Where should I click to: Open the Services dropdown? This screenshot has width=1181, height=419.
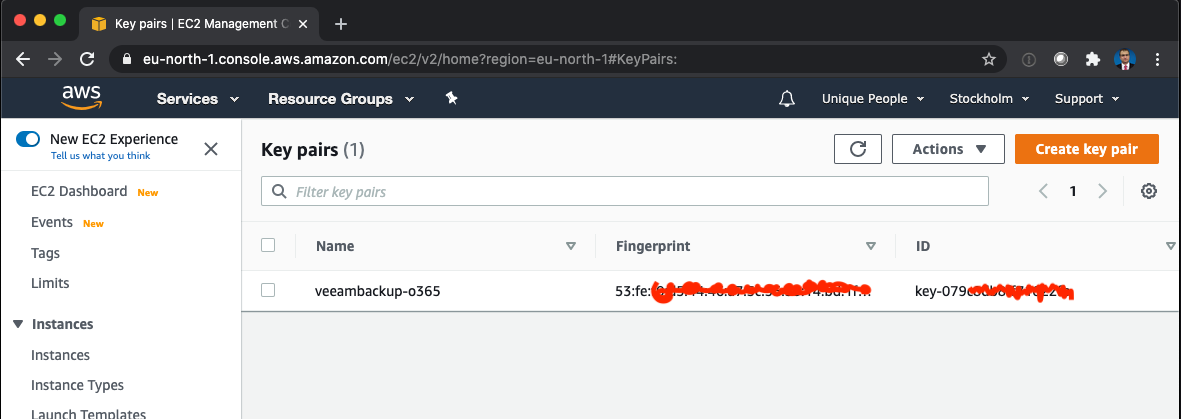coord(198,99)
